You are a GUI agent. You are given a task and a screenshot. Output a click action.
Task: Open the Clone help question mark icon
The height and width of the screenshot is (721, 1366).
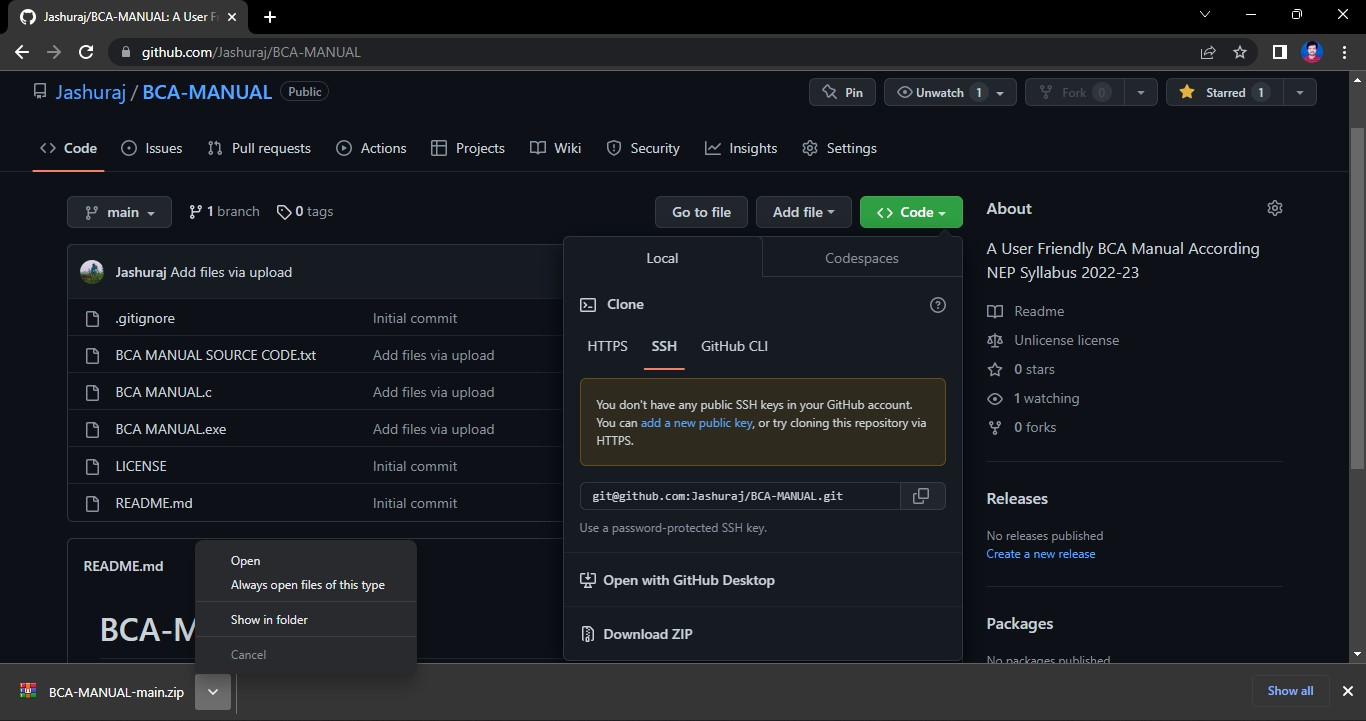[x=938, y=305]
